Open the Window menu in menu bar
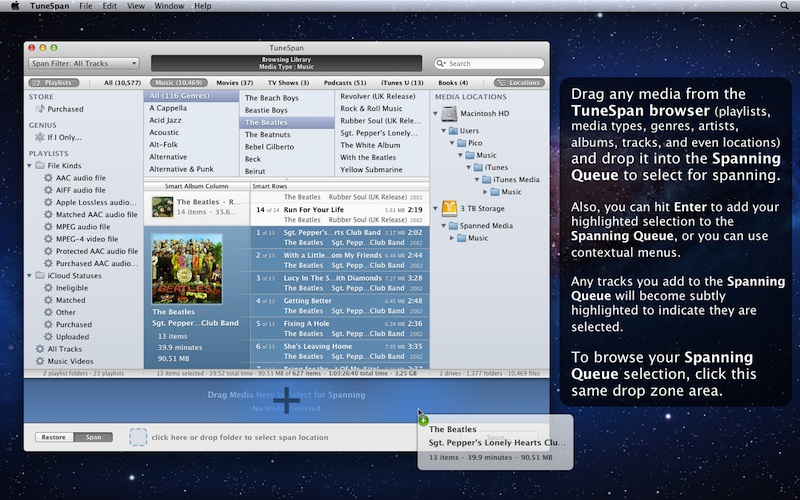Screen dimensions: 800x500 point(169,6)
